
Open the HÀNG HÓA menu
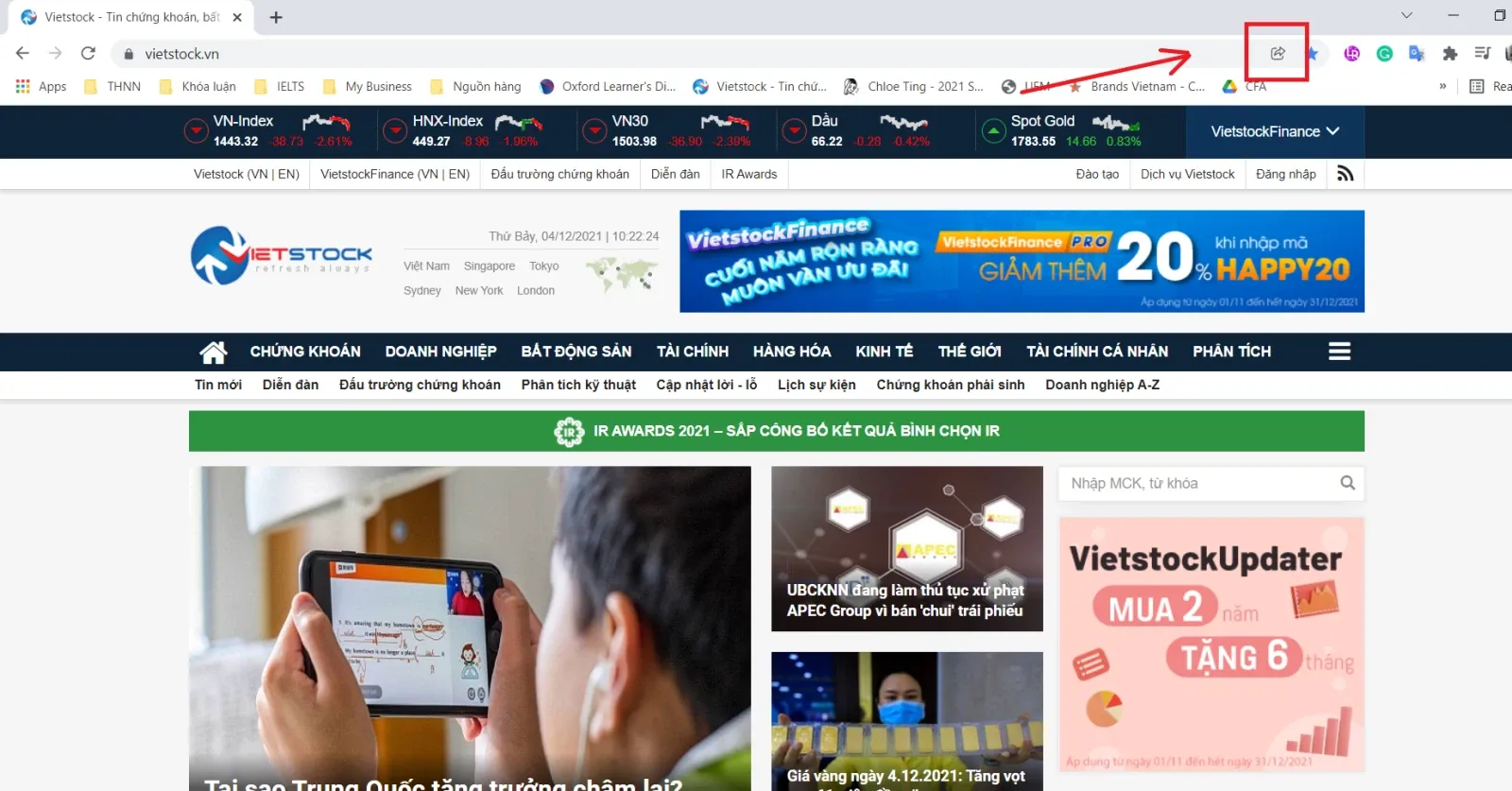click(x=792, y=352)
